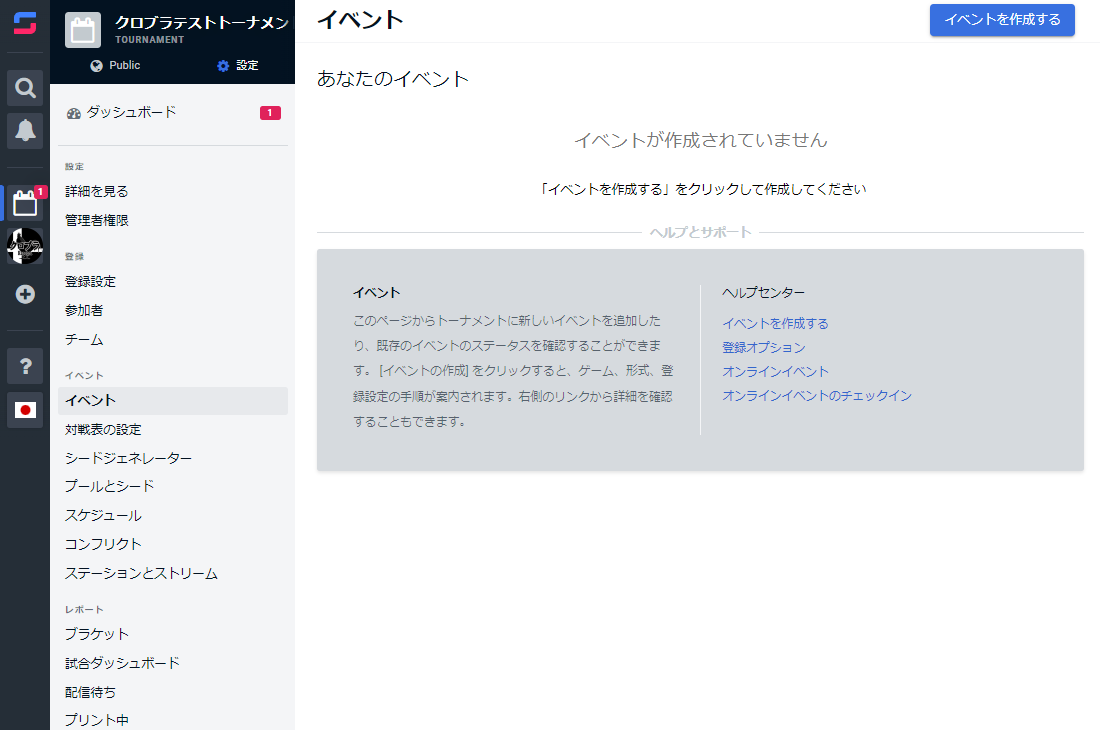Screen dimensions: 1100x730
Task: Click the ヘルプセンター heading
Action: pos(764,292)
